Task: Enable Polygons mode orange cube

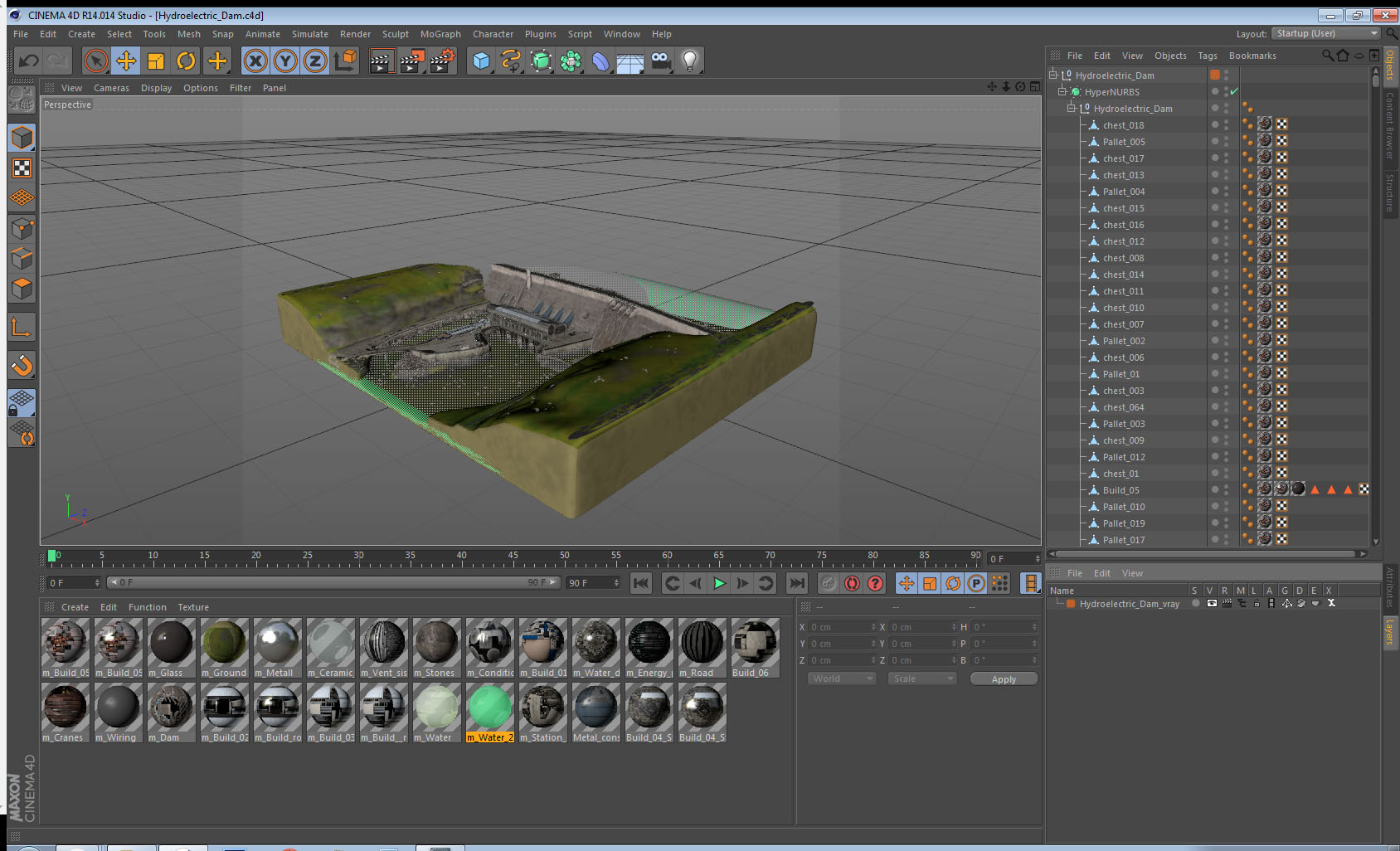Action: (x=22, y=289)
